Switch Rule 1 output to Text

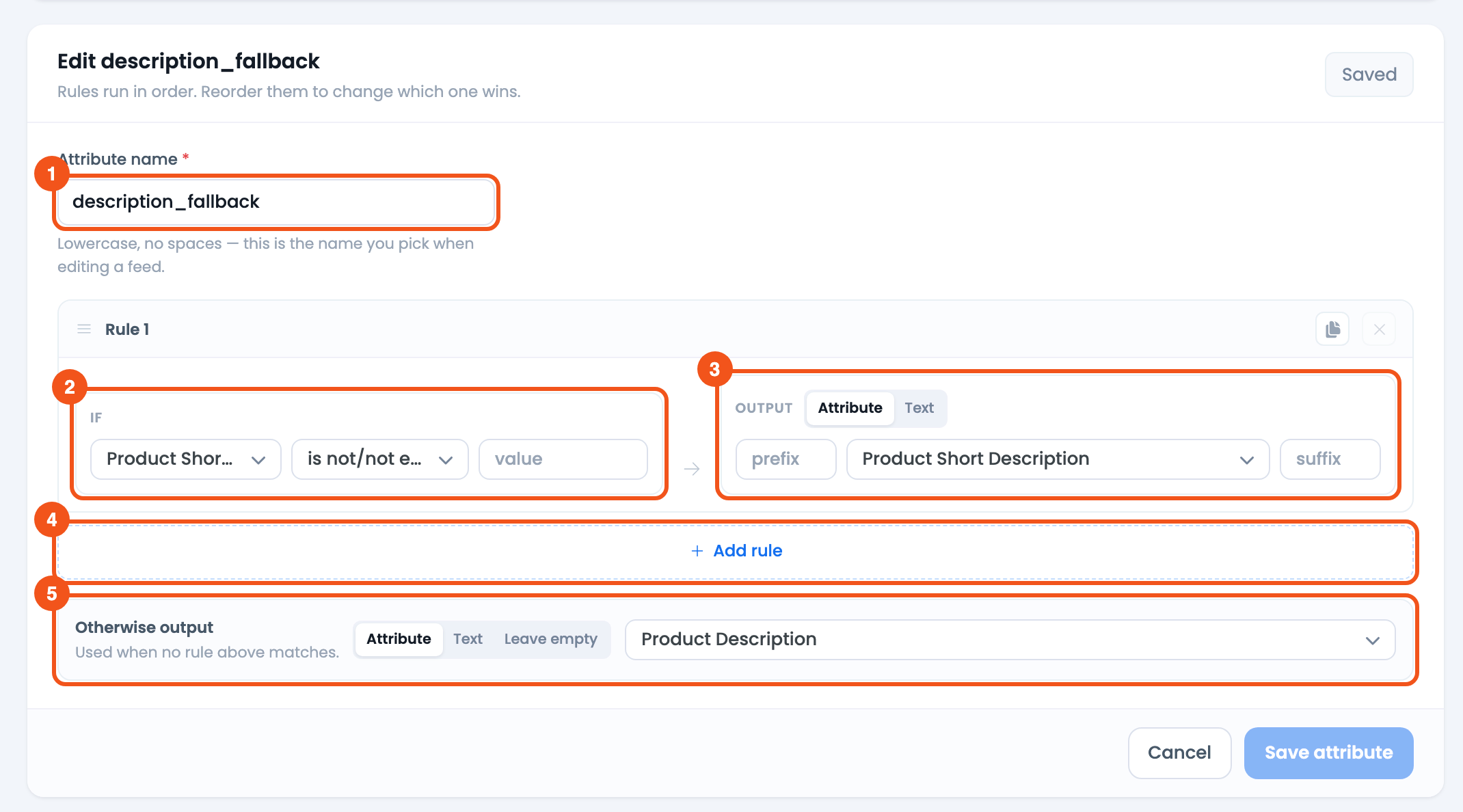tap(919, 408)
